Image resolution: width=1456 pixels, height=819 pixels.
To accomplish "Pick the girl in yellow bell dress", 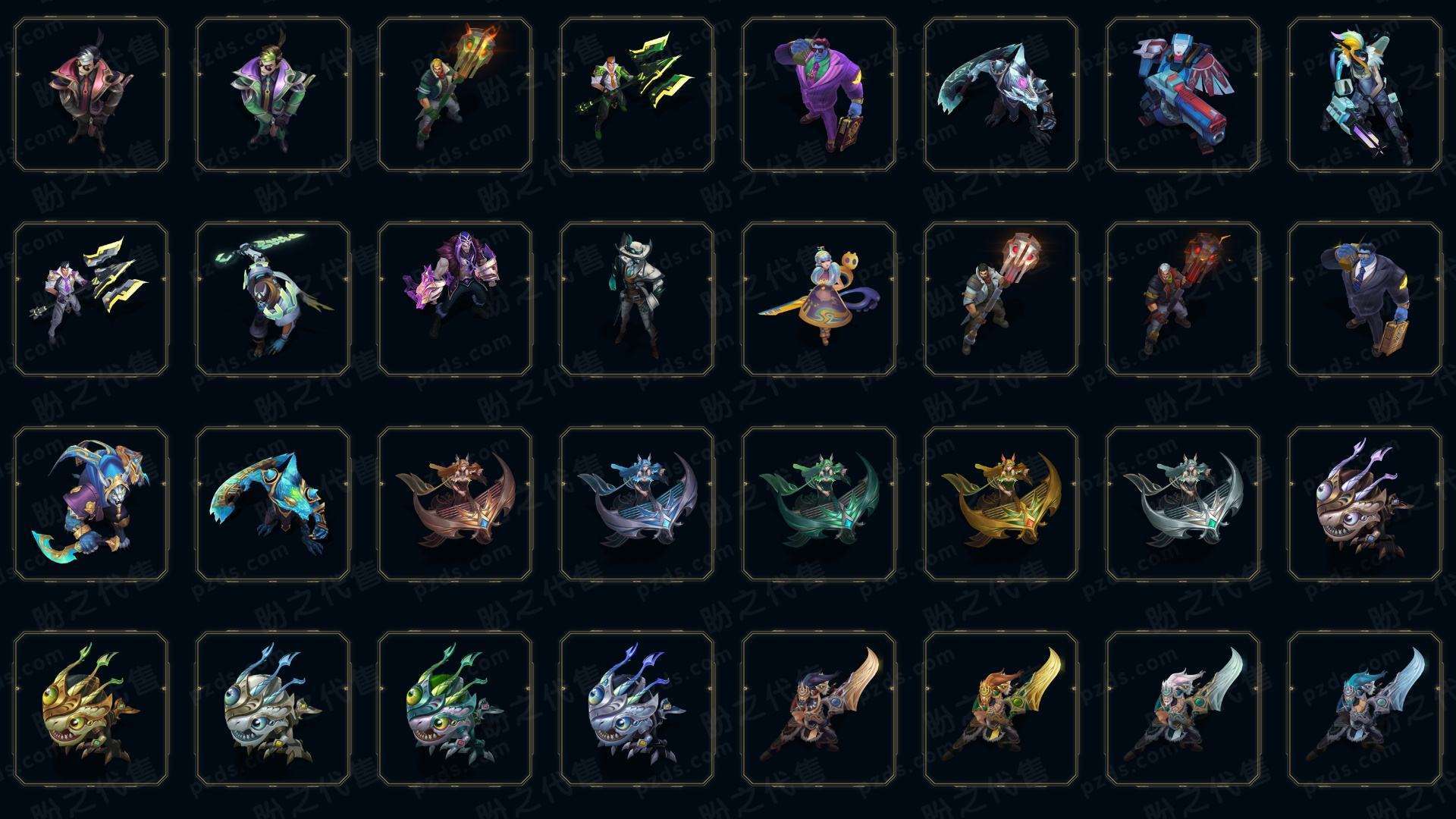I will (x=819, y=299).
